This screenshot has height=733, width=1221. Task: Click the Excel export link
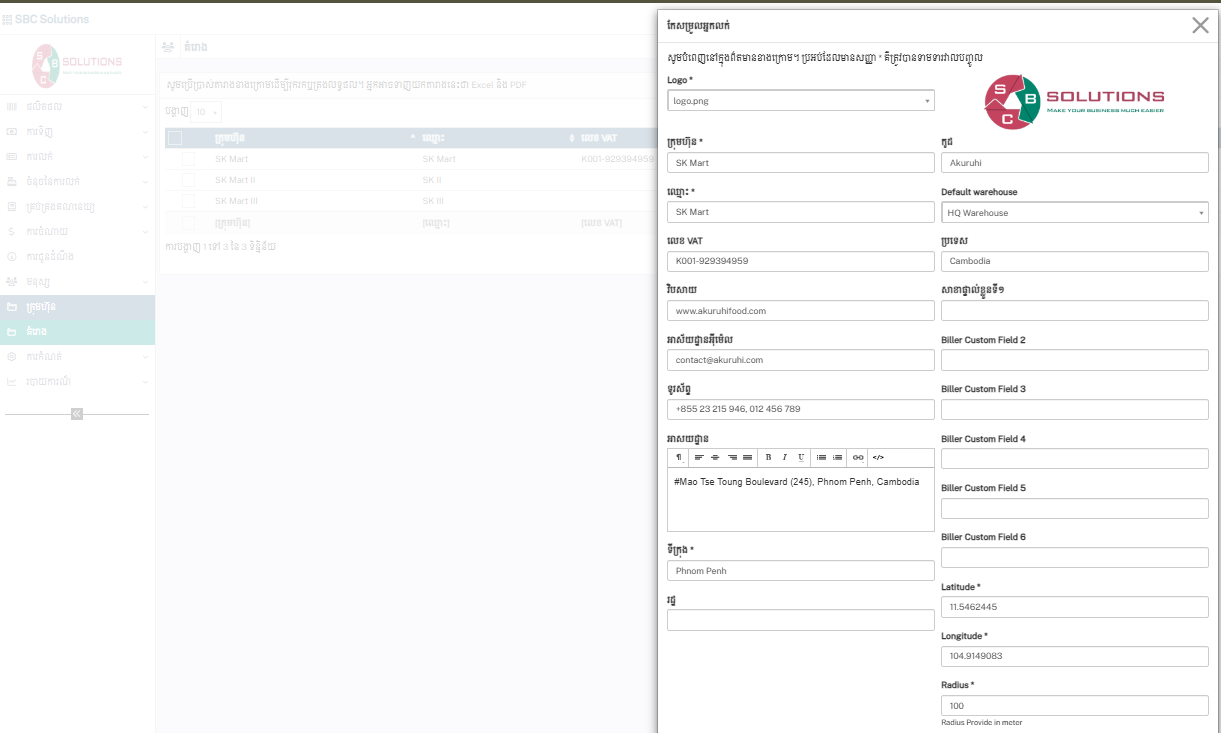point(483,85)
